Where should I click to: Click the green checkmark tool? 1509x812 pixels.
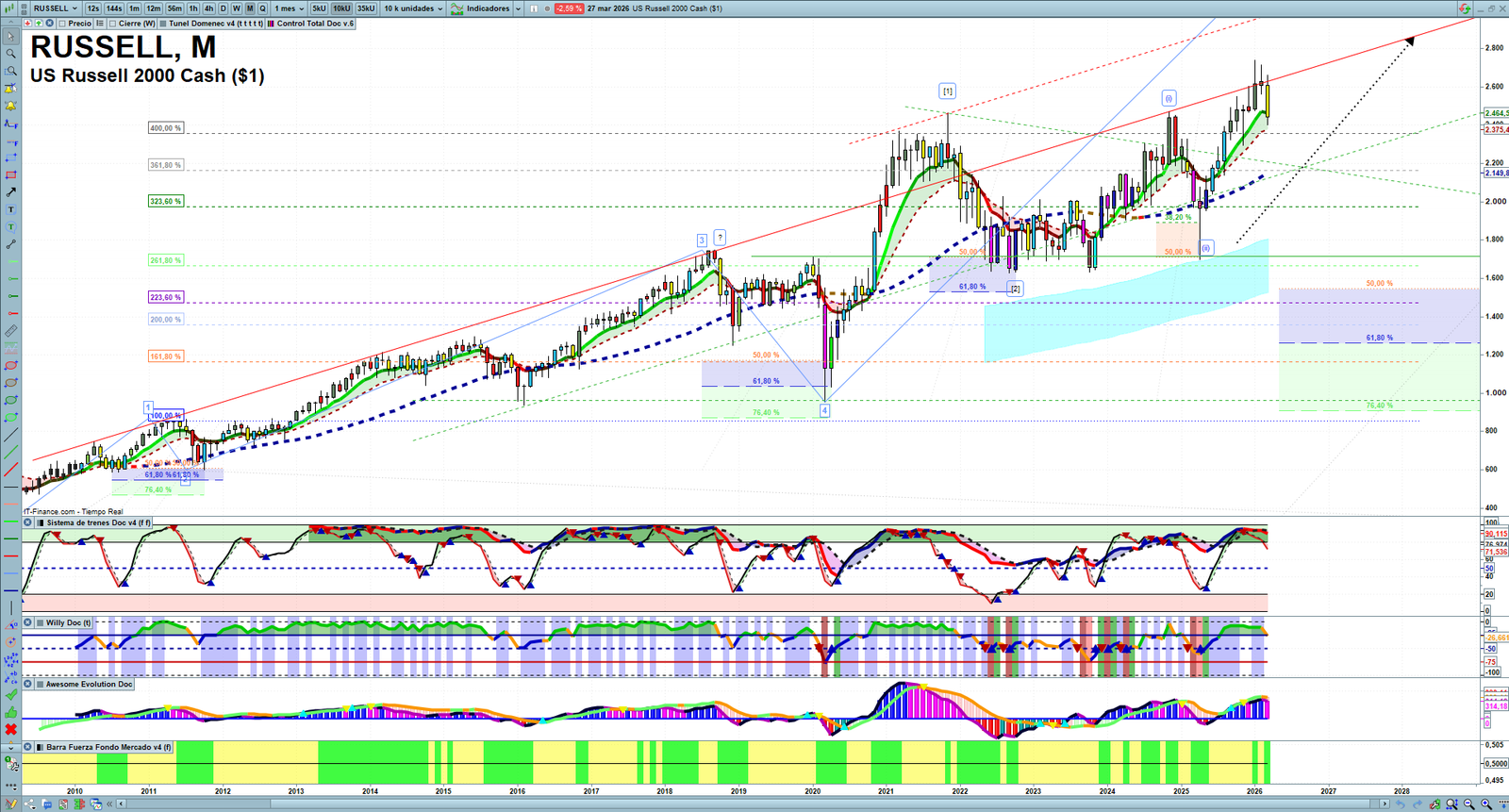10,695
